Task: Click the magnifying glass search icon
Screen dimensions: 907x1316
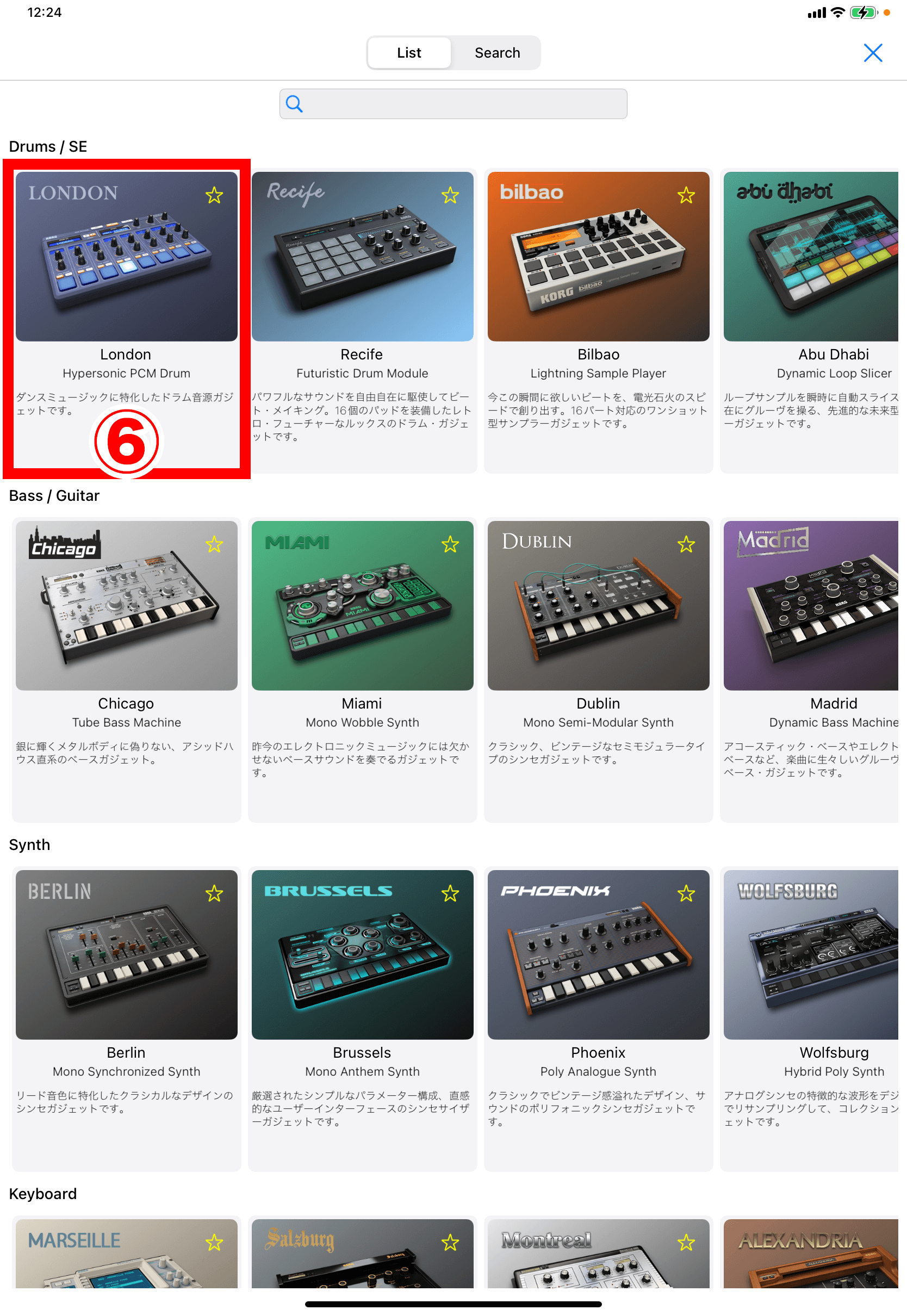Action: pos(294,103)
